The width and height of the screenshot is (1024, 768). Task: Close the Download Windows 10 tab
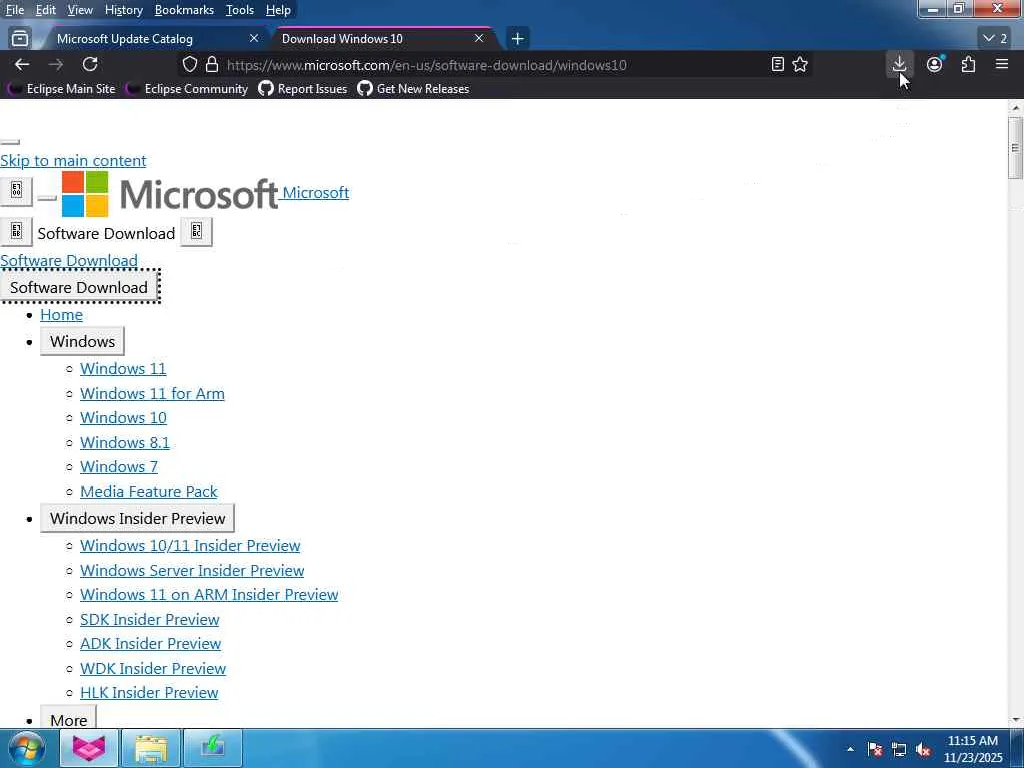point(479,39)
